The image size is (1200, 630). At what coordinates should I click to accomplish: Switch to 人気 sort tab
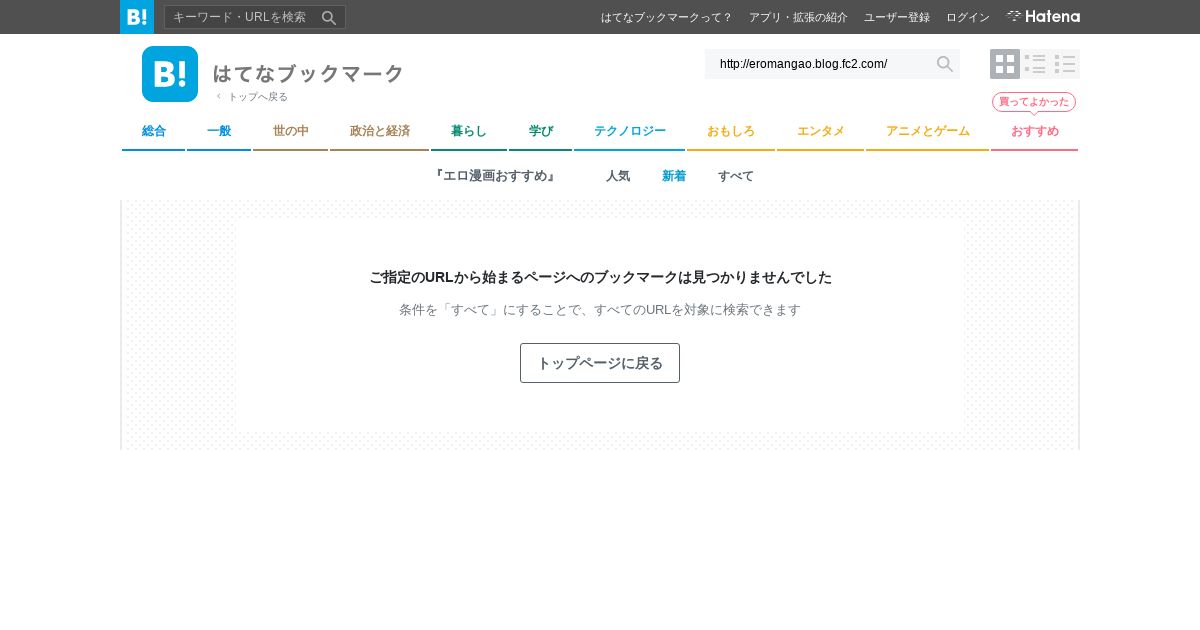618,176
